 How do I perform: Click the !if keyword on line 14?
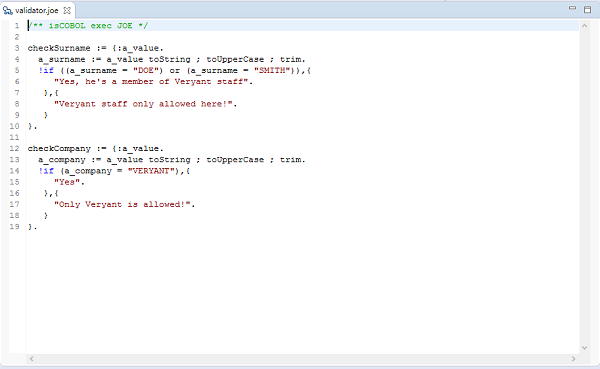click(x=46, y=171)
